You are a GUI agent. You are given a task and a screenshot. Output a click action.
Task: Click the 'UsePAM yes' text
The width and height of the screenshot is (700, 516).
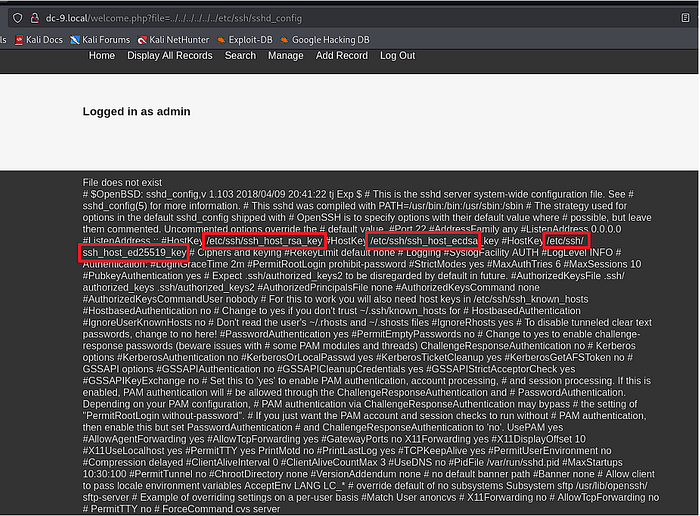click(535, 428)
